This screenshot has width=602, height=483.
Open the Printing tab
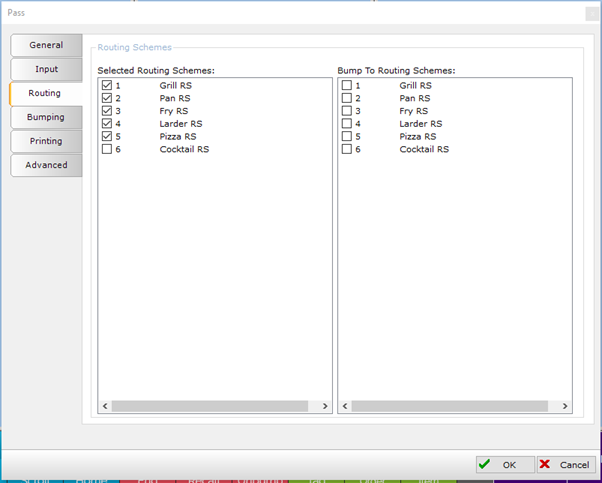pyautogui.click(x=46, y=141)
